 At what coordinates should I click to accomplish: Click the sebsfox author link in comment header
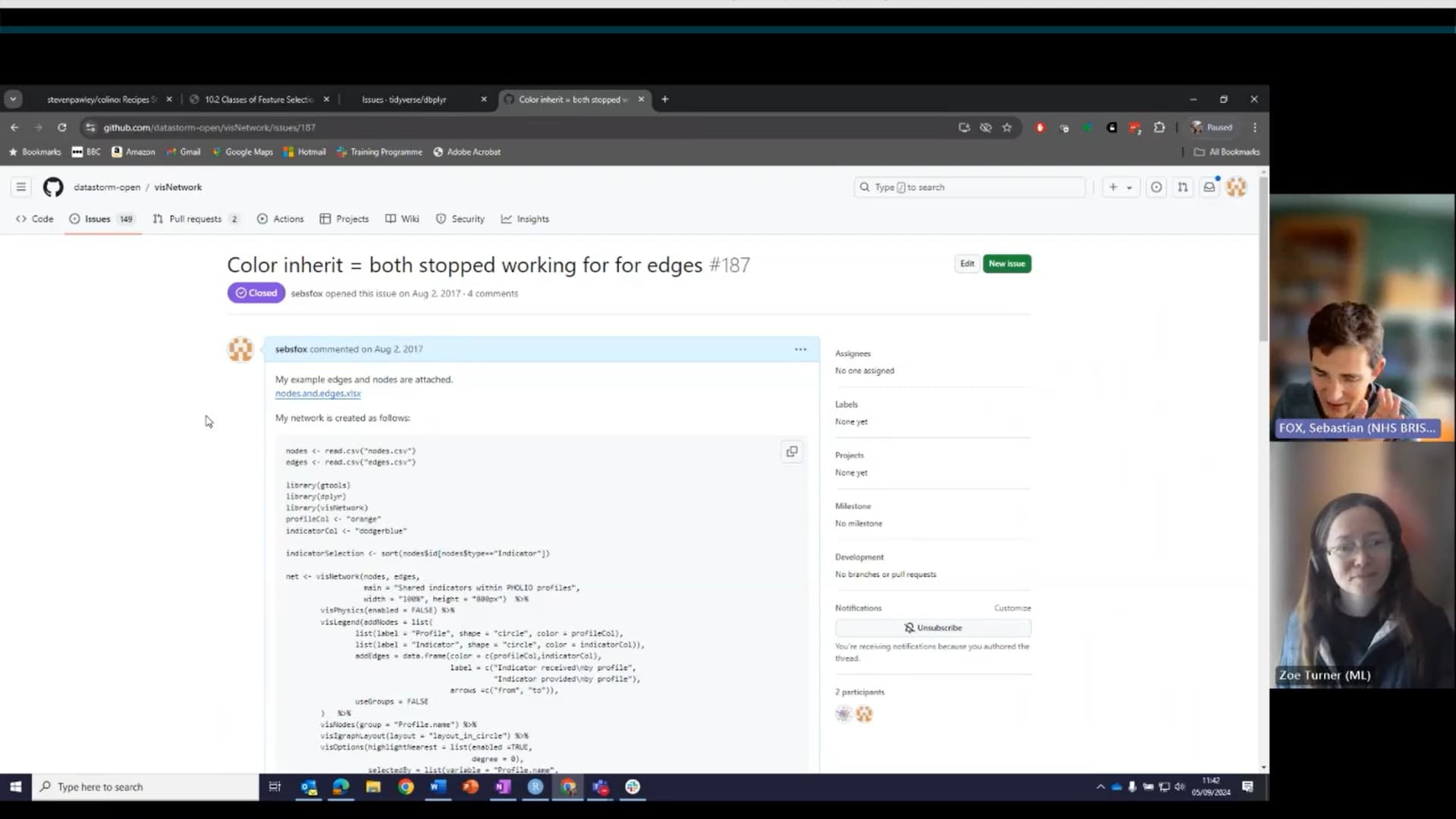point(291,350)
